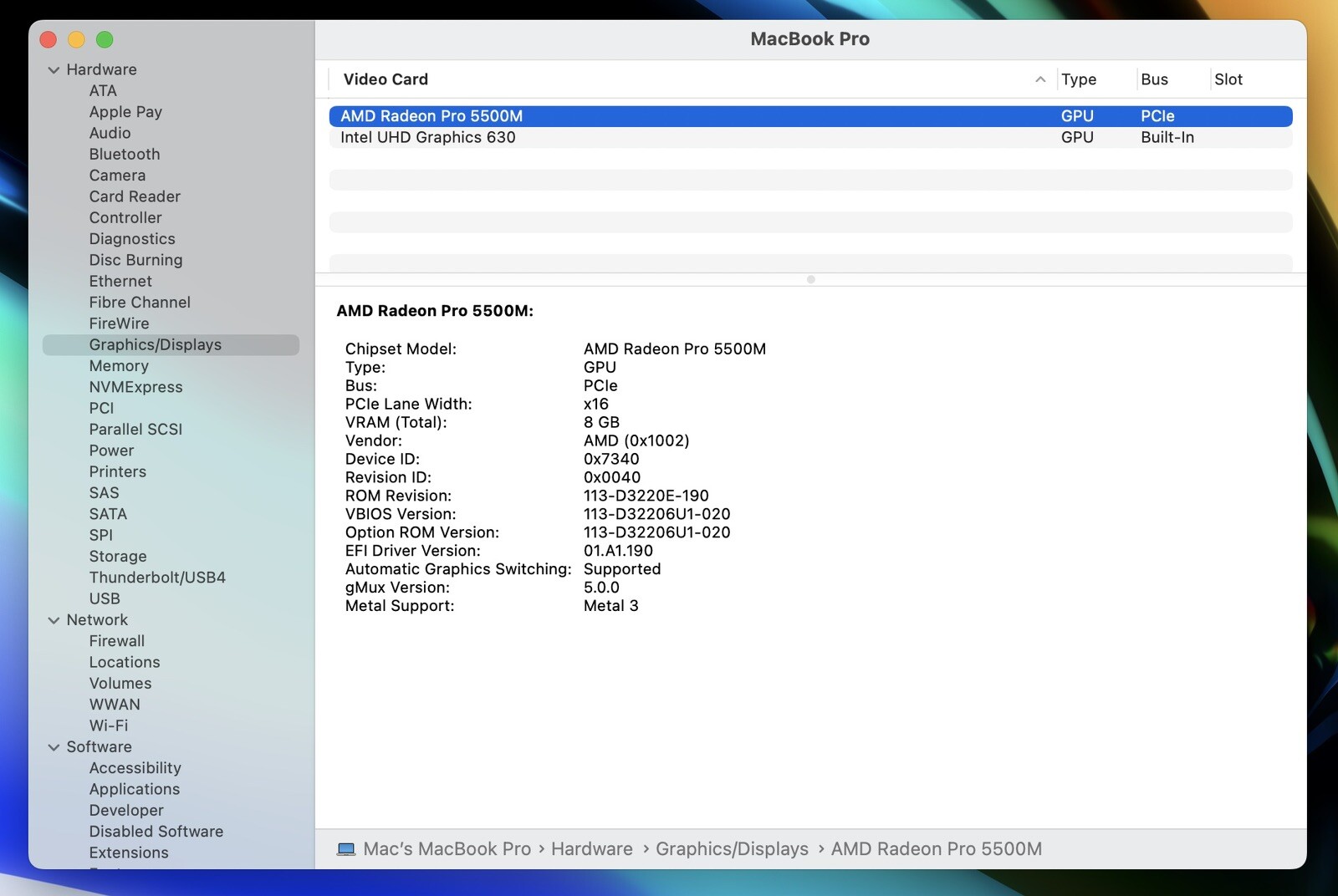Screen dimensions: 1338x896
Task: Select USB in the sidebar
Action: point(105,598)
